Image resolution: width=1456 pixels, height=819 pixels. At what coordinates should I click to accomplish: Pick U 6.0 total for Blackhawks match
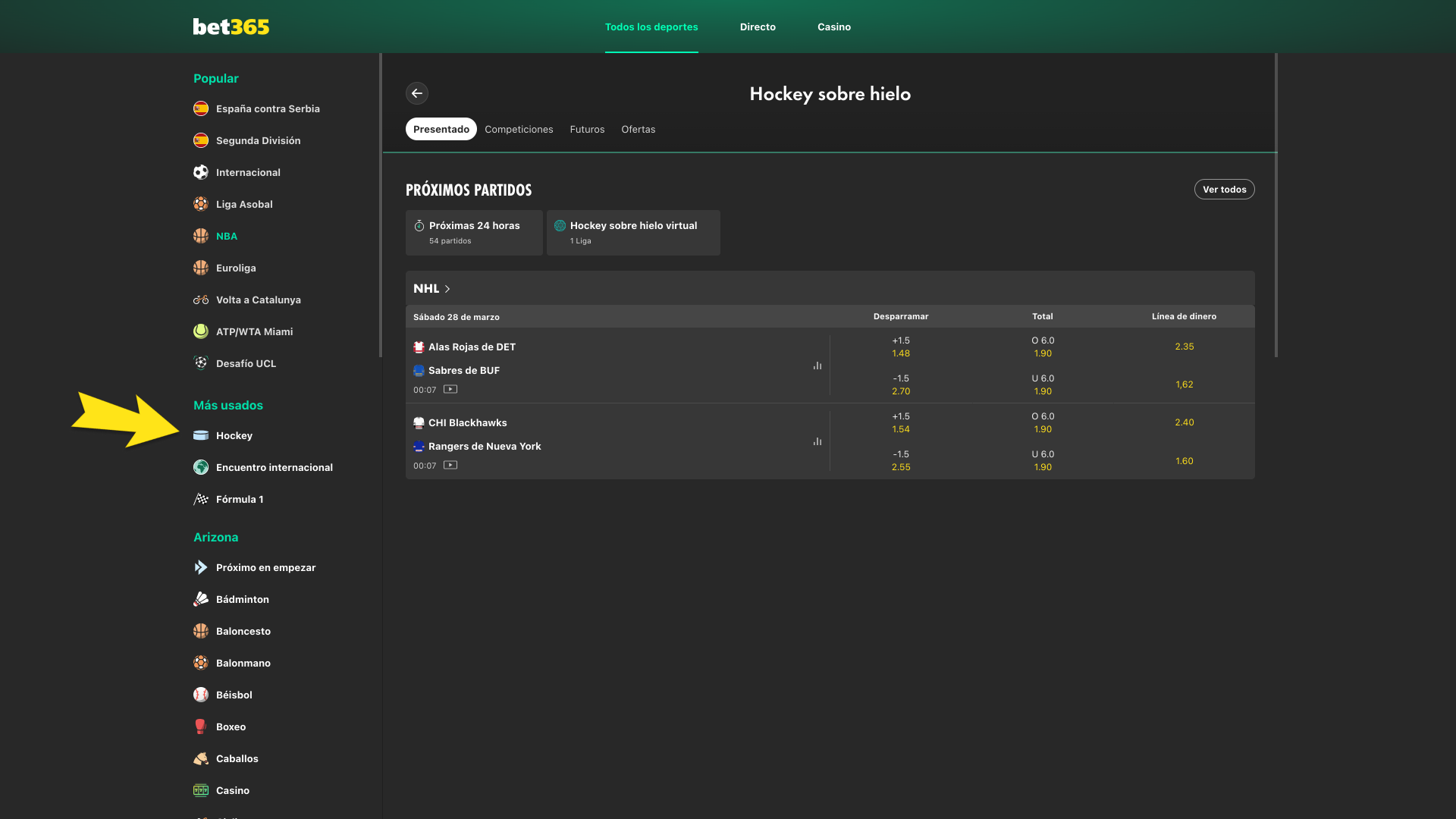[1043, 460]
